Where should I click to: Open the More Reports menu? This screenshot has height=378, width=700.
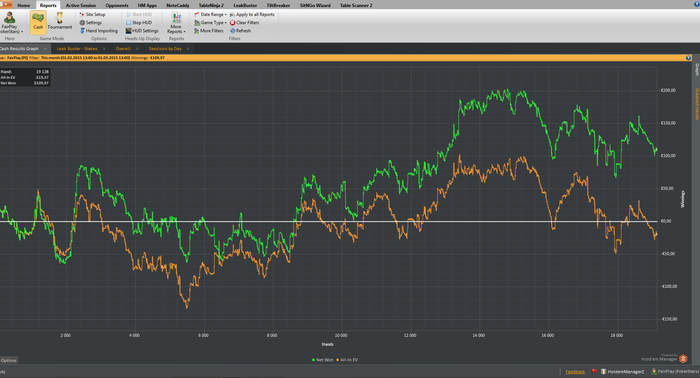click(176, 23)
